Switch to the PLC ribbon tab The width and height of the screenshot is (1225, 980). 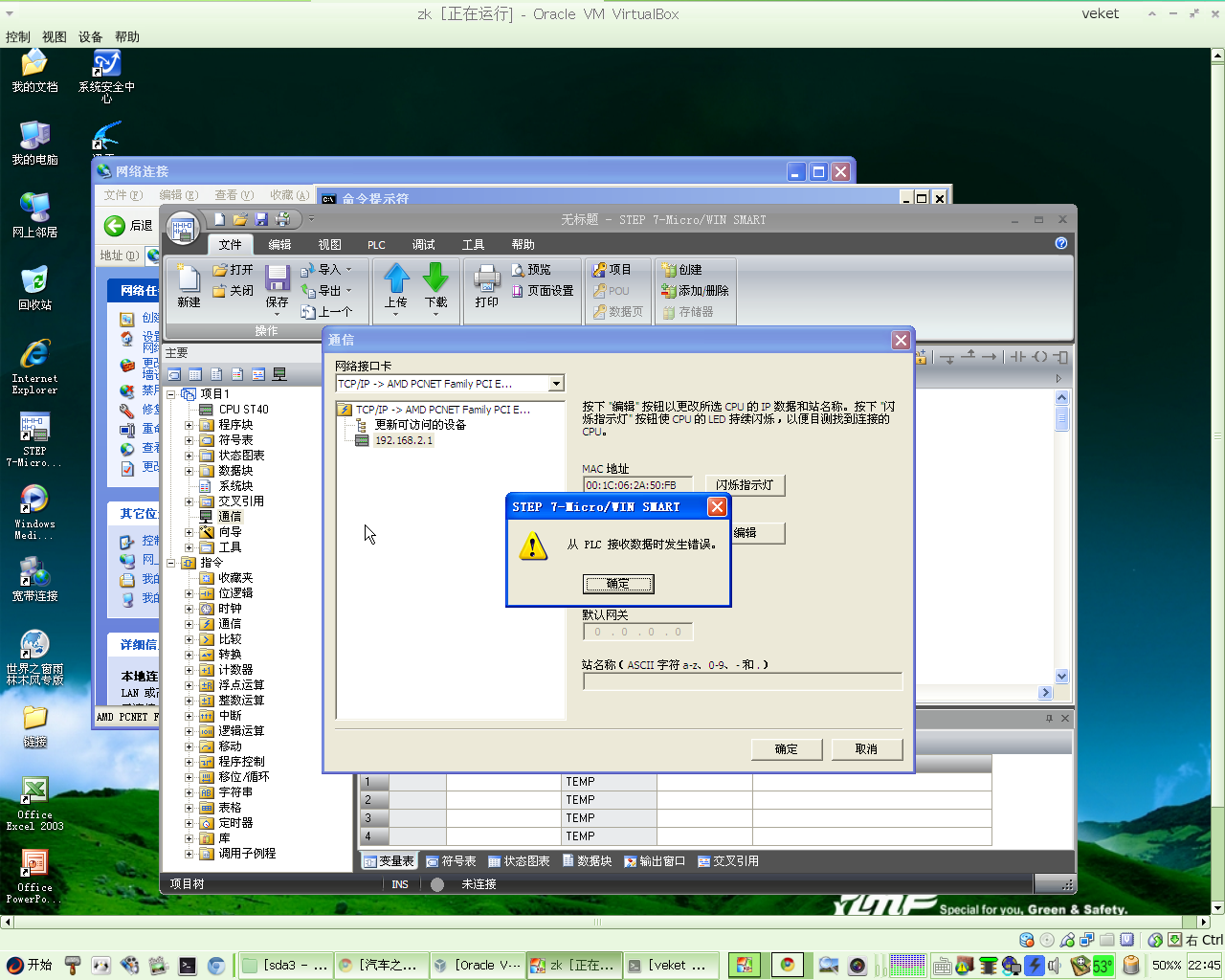click(376, 245)
